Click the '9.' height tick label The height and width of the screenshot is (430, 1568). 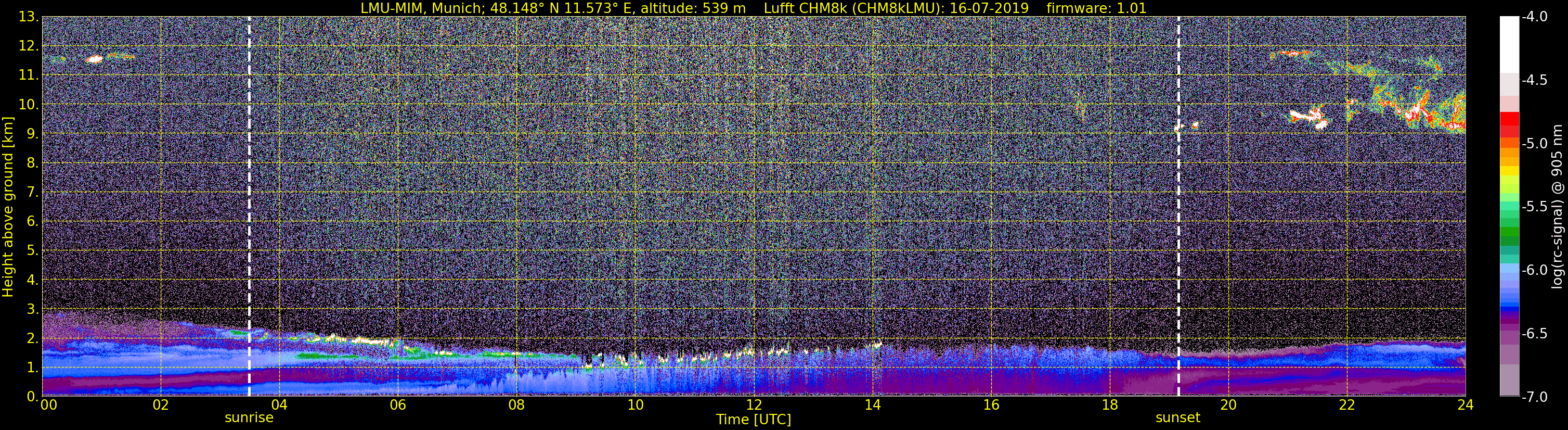point(32,134)
